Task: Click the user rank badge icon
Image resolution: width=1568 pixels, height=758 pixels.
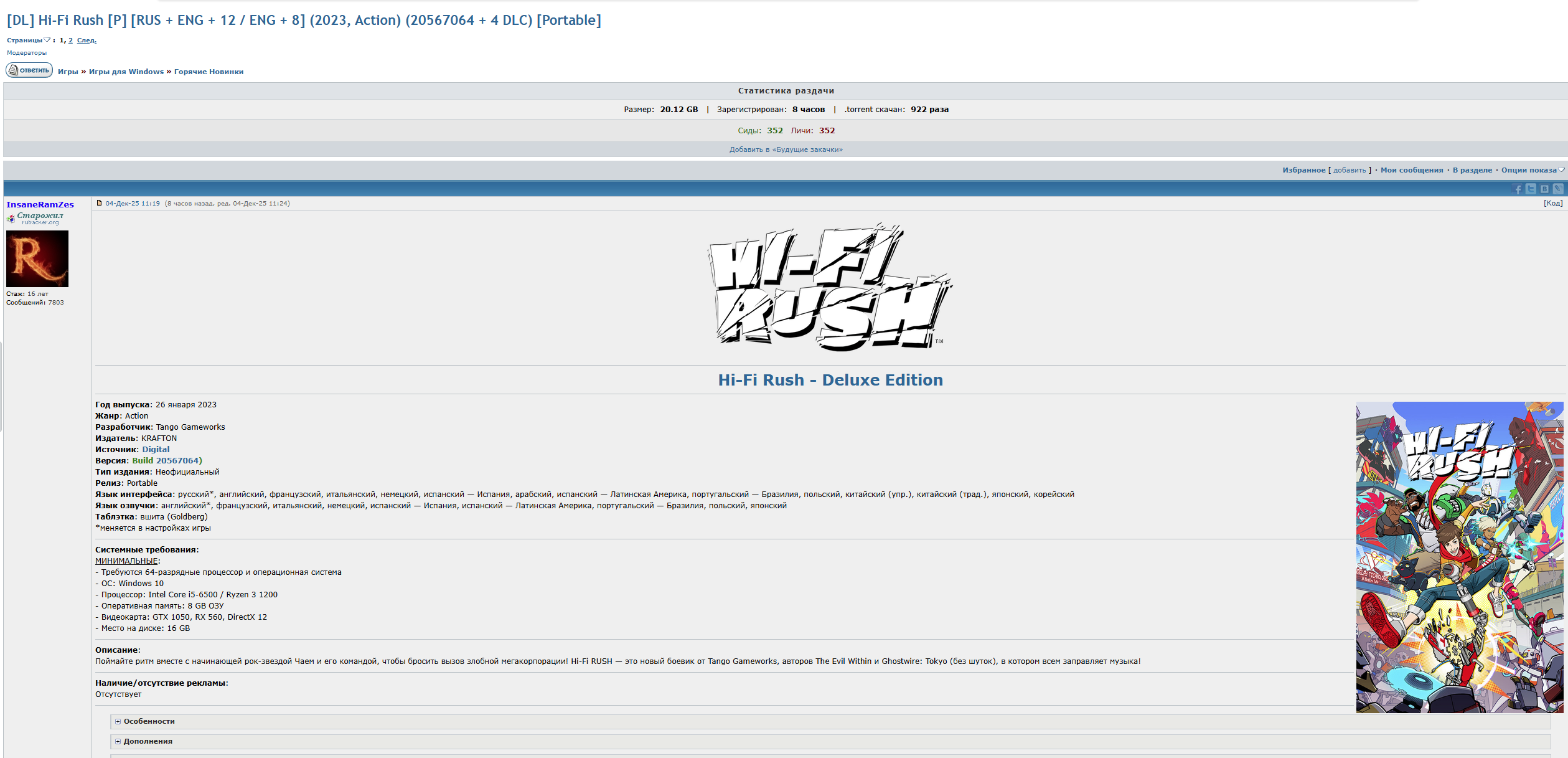Action: point(11,219)
